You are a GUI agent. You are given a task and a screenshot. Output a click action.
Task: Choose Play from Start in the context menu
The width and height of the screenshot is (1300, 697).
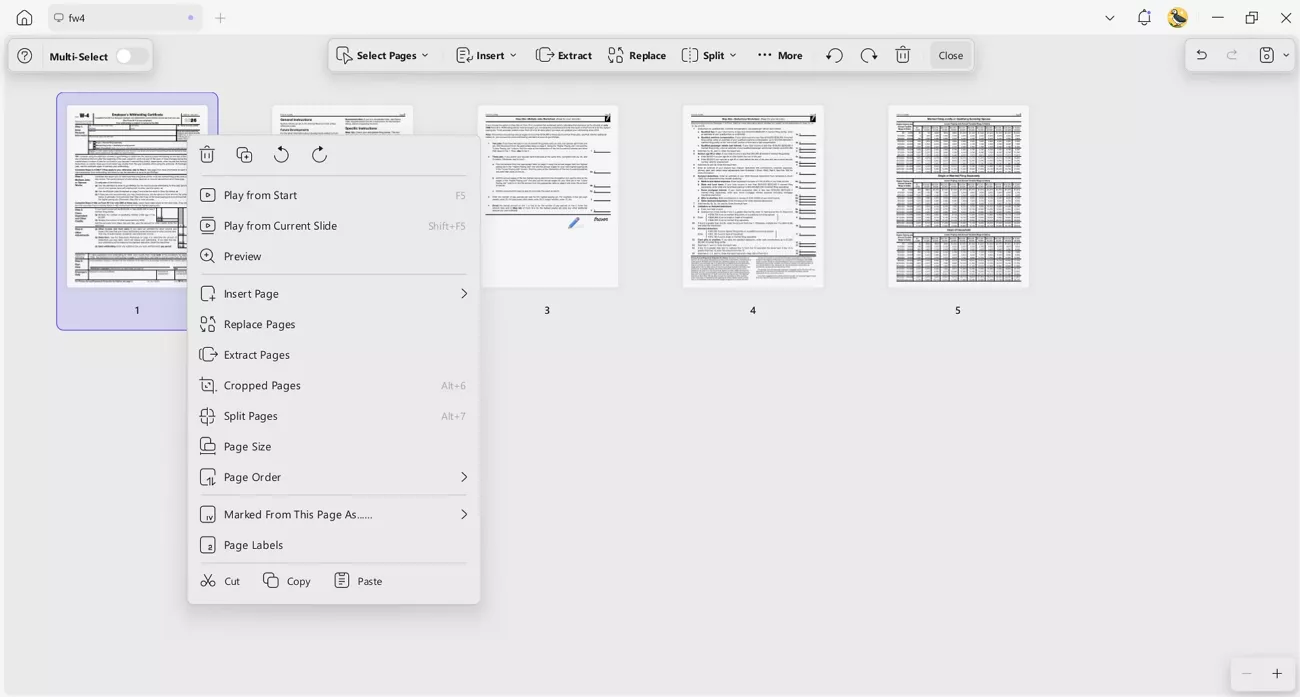262,195
